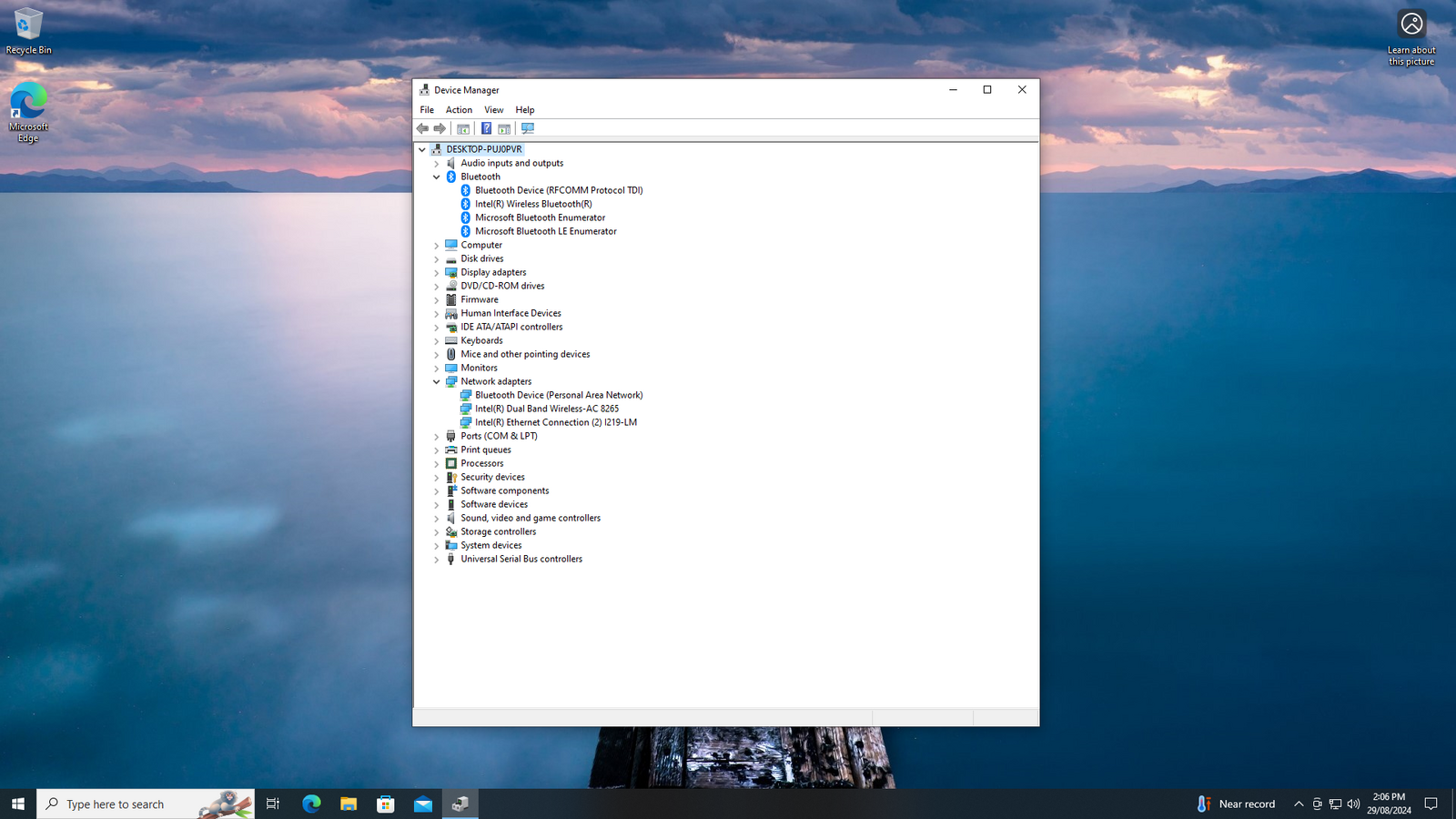Click the System devices icon
The height and width of the screenshot is (819, 1456).
pyautogui.click(x=451, y=545)
